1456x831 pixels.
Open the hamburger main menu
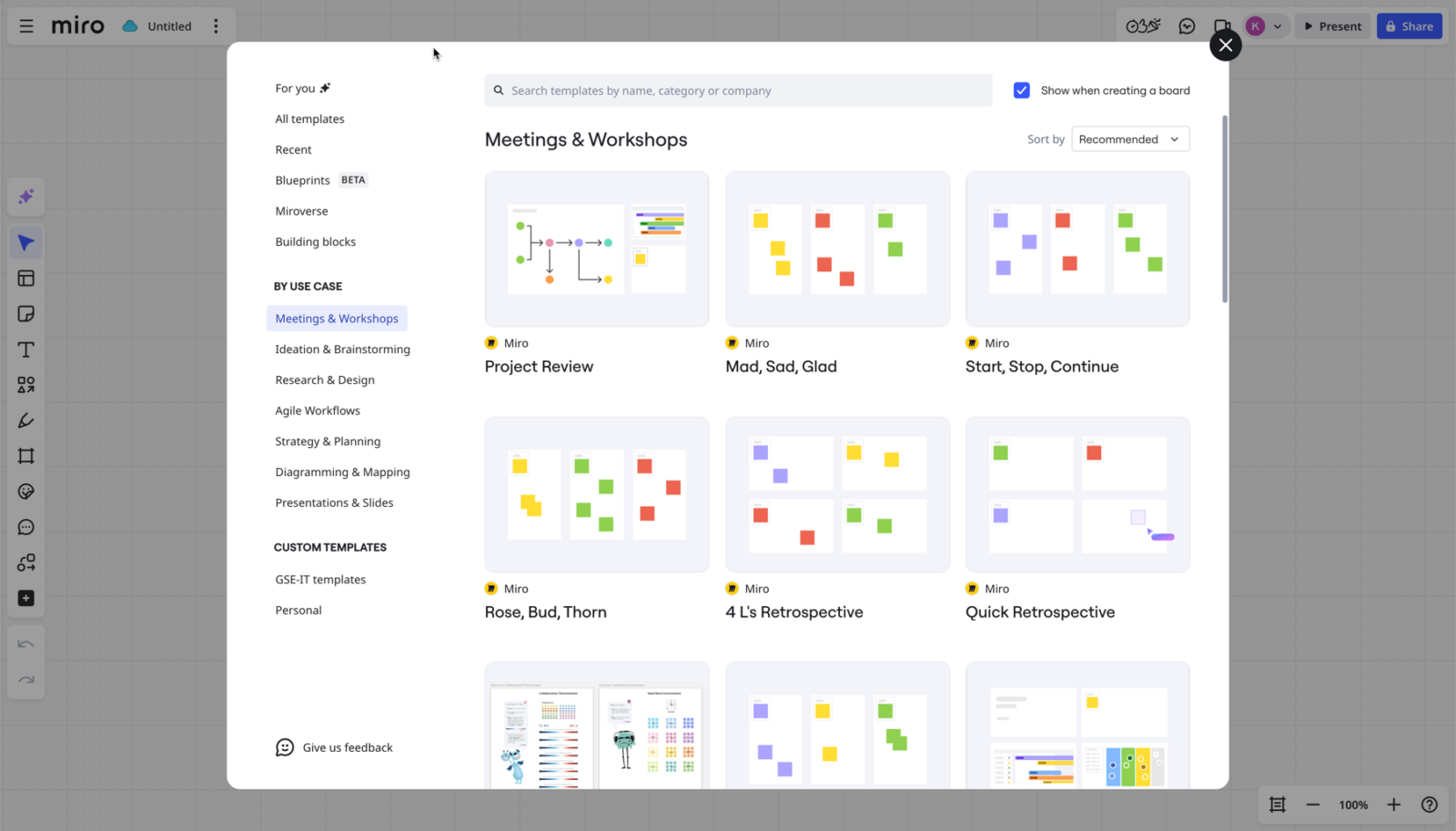[x=26, y=26]
